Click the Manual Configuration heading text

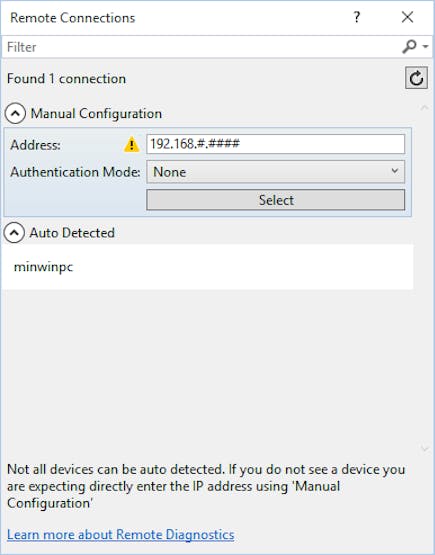pyautogui.click(x=96, y=114)
